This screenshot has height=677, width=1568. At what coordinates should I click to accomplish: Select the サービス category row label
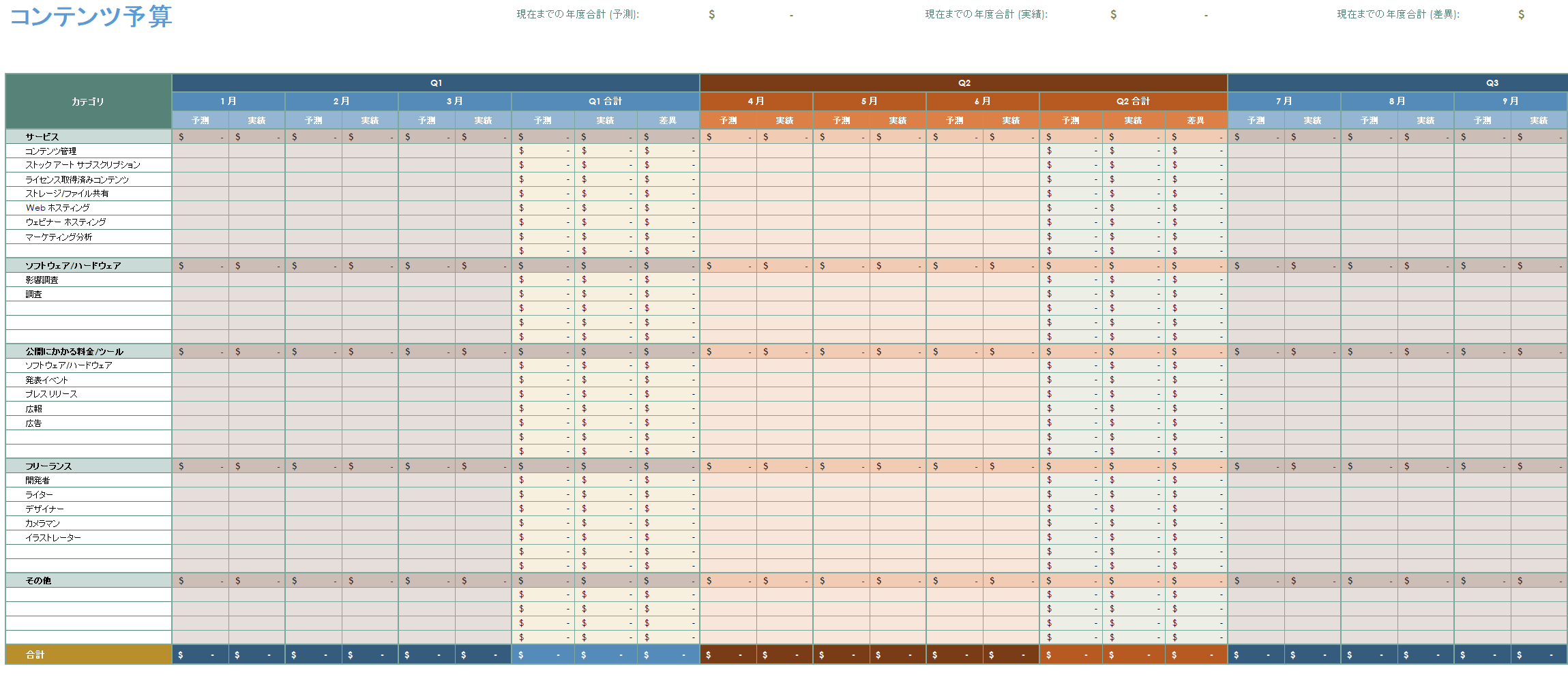point(42,137)
